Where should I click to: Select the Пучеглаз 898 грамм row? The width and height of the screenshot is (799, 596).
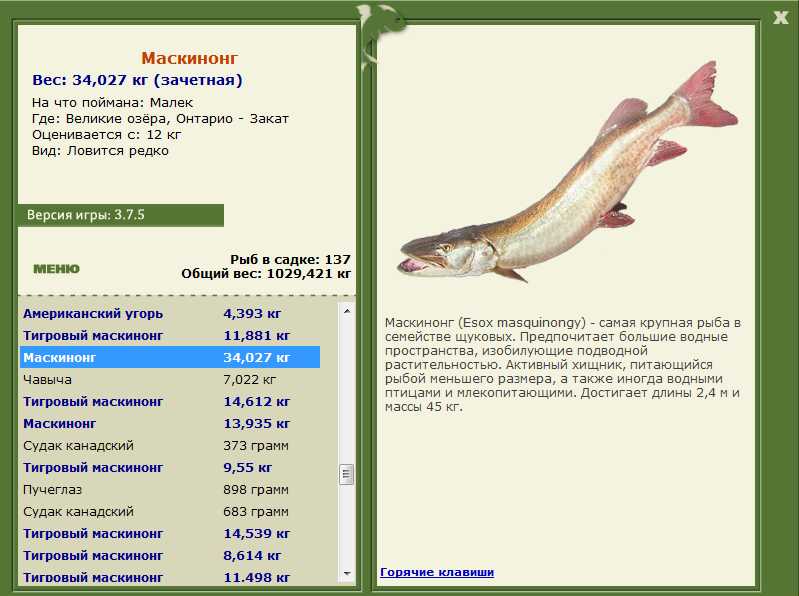click(170, 490)
